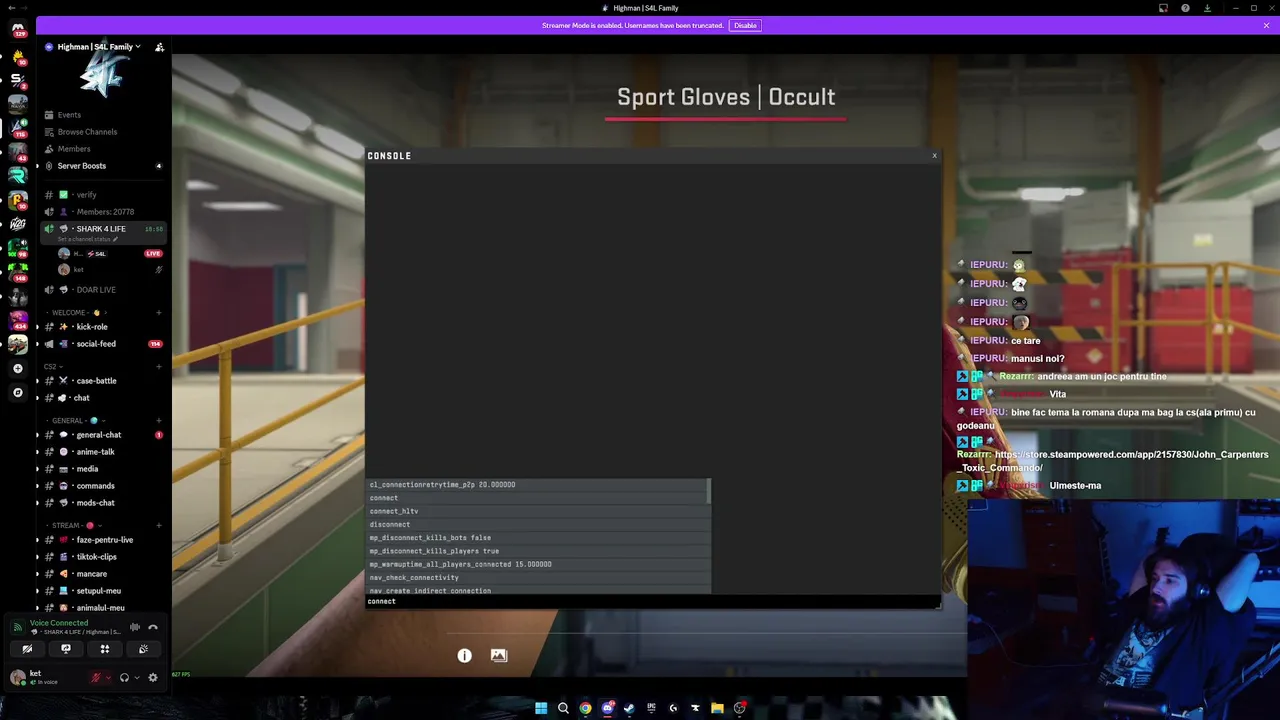Open the Highman | S4L Family server dropdown
The image size is (1280, 720).
pyautogui.click(x=92, y=47)
